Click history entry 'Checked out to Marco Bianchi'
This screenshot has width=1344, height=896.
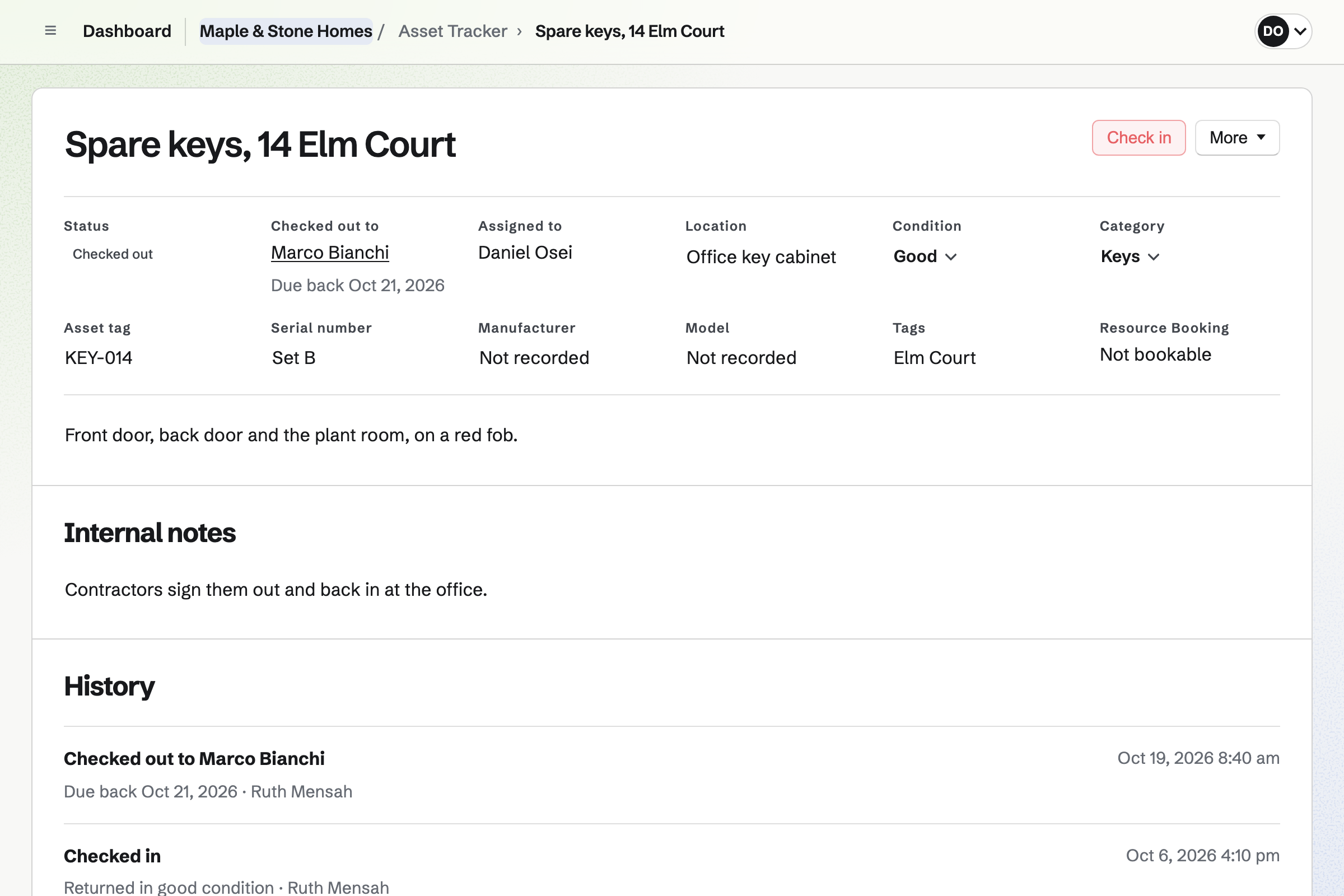pyautogui.click(x=194, y=758)
